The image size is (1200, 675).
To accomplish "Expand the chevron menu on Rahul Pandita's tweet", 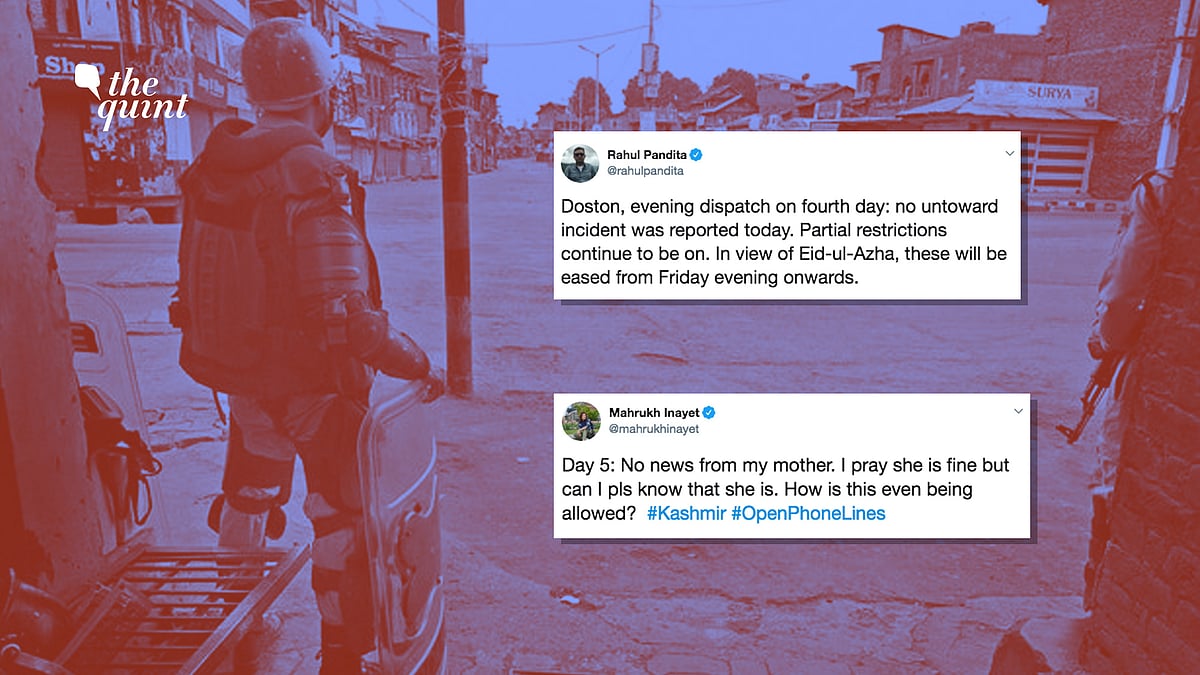I will click(x=1009, y=154).
